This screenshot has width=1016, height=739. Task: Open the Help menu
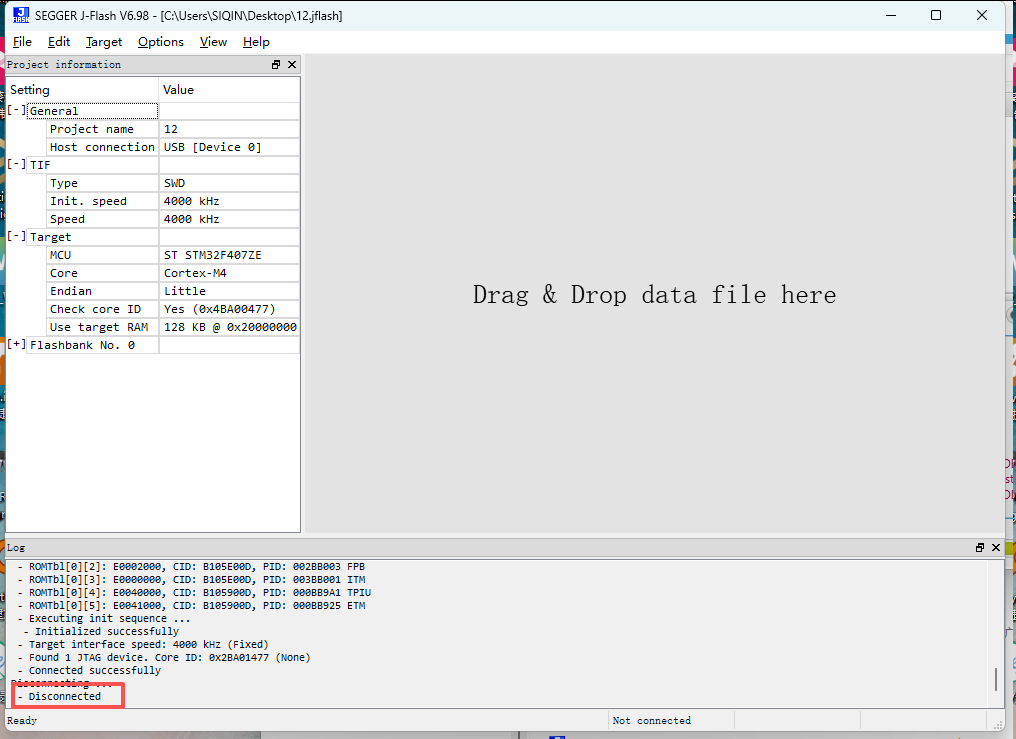[x=256, y=42]
